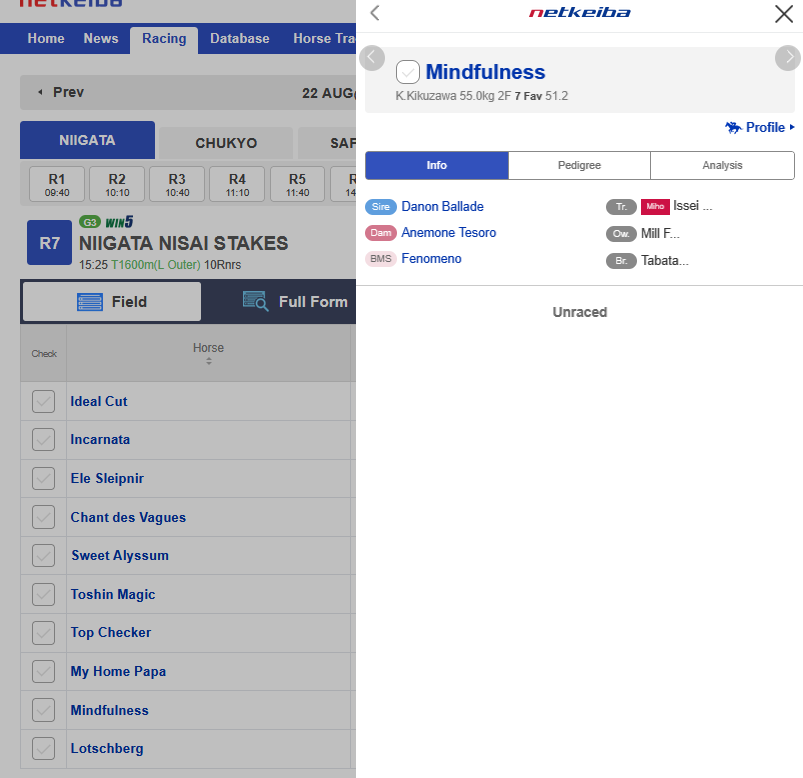This screenshot has width=803, height=778.
Task: Click the Sire badge
Action: (381, 206)
